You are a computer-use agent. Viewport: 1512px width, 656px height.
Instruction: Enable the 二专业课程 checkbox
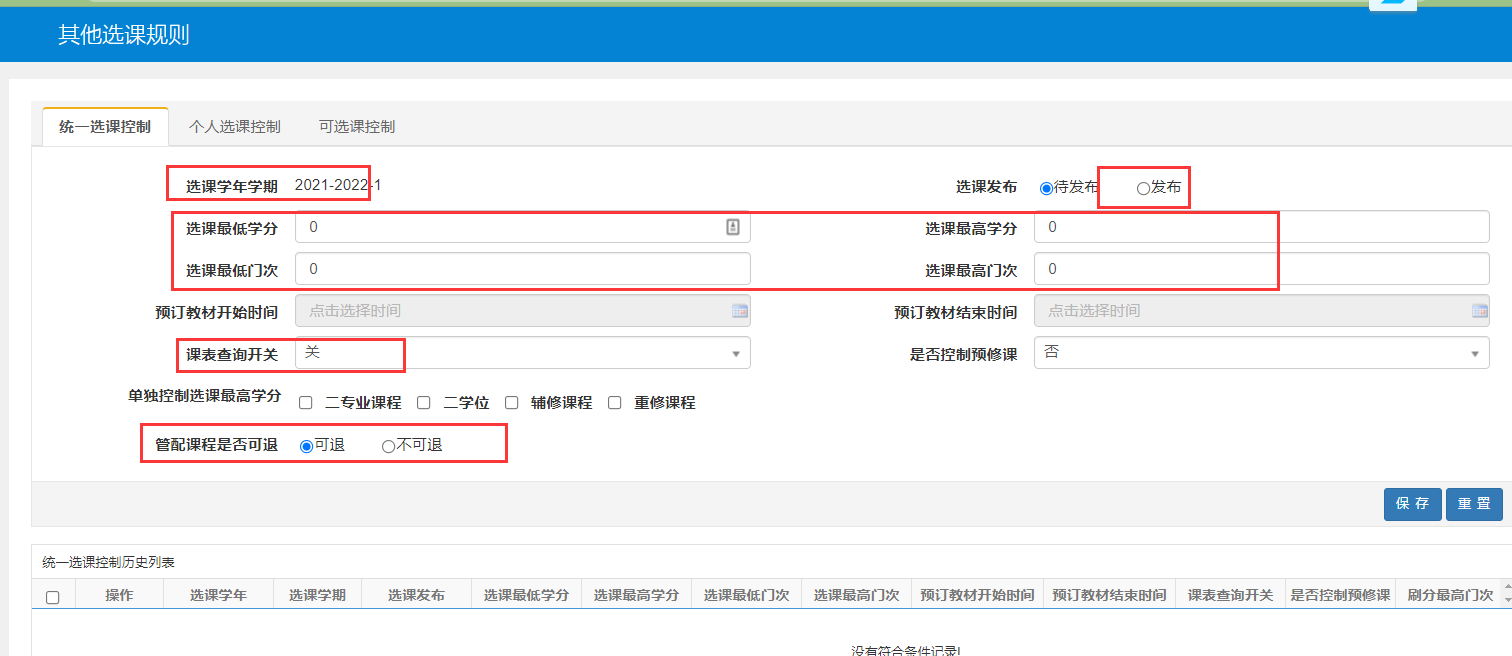pos(306,403)
